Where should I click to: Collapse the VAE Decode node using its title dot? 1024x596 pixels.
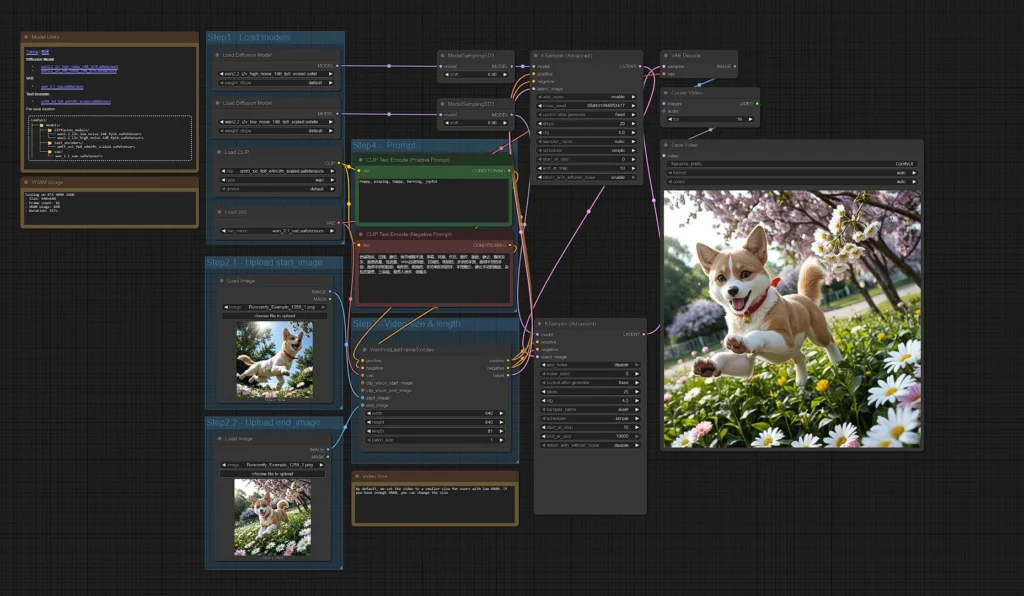pos(667,56)
